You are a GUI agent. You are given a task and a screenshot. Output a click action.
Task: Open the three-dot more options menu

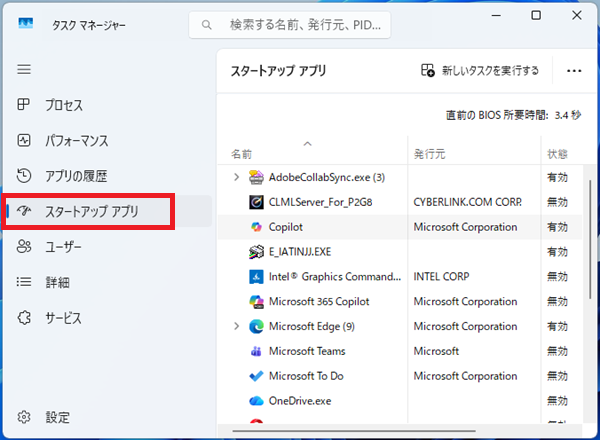(573, 71)
